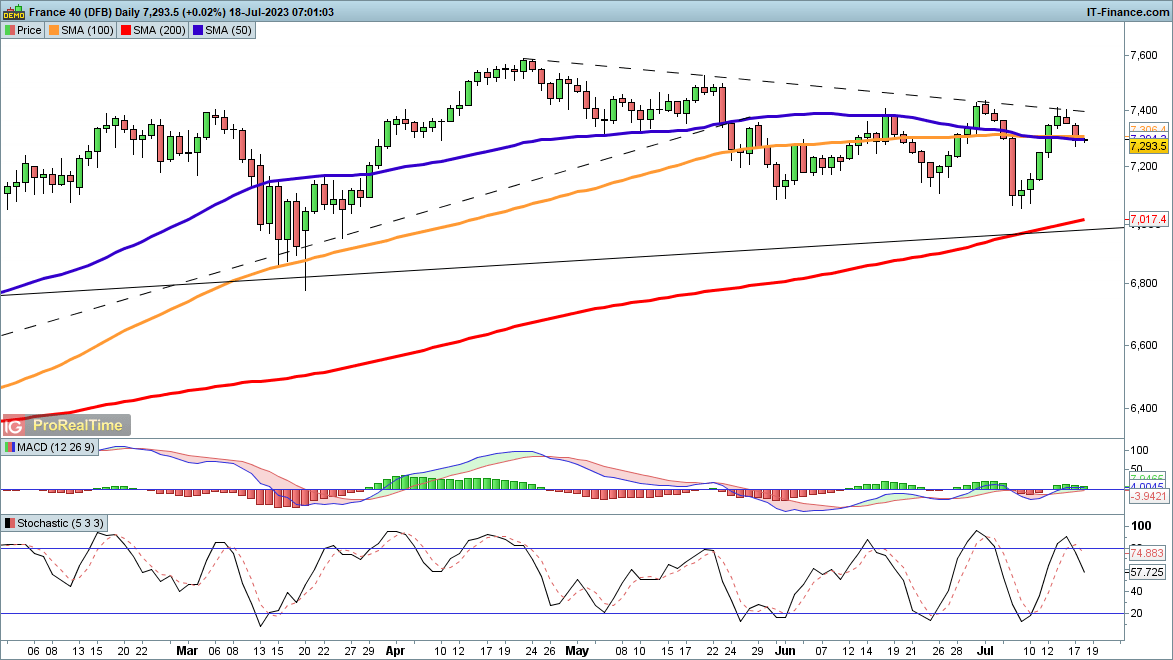Viewport: 1173px width, 660px height.
Task: Click the Stochastic indicator icon
Action: tap(10, 523)
